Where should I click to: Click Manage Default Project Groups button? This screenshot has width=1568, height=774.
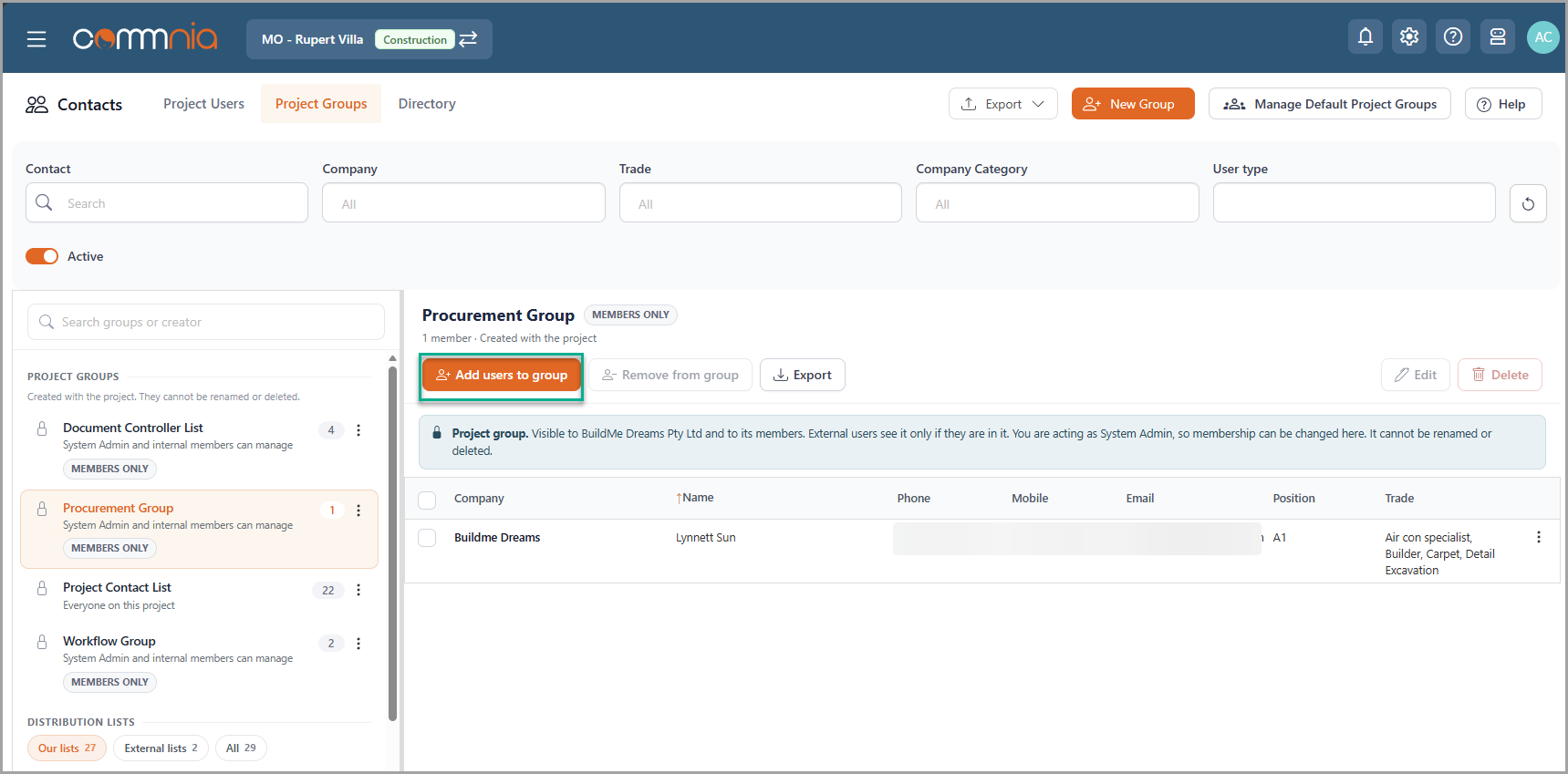click(1329, 104)
